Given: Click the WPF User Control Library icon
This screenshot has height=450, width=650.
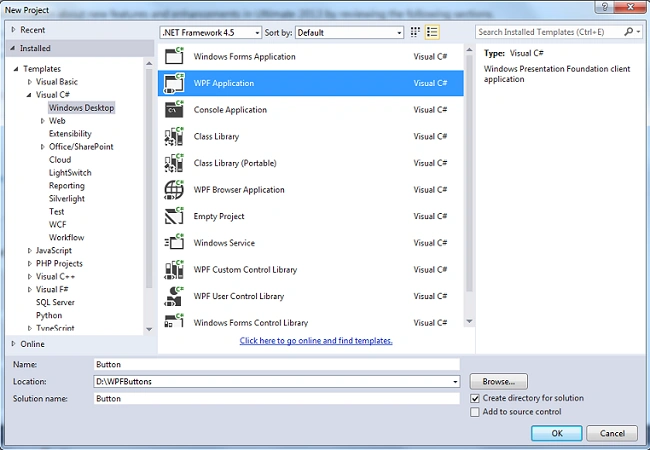Looking at the screenshot, I should point(174,296).
